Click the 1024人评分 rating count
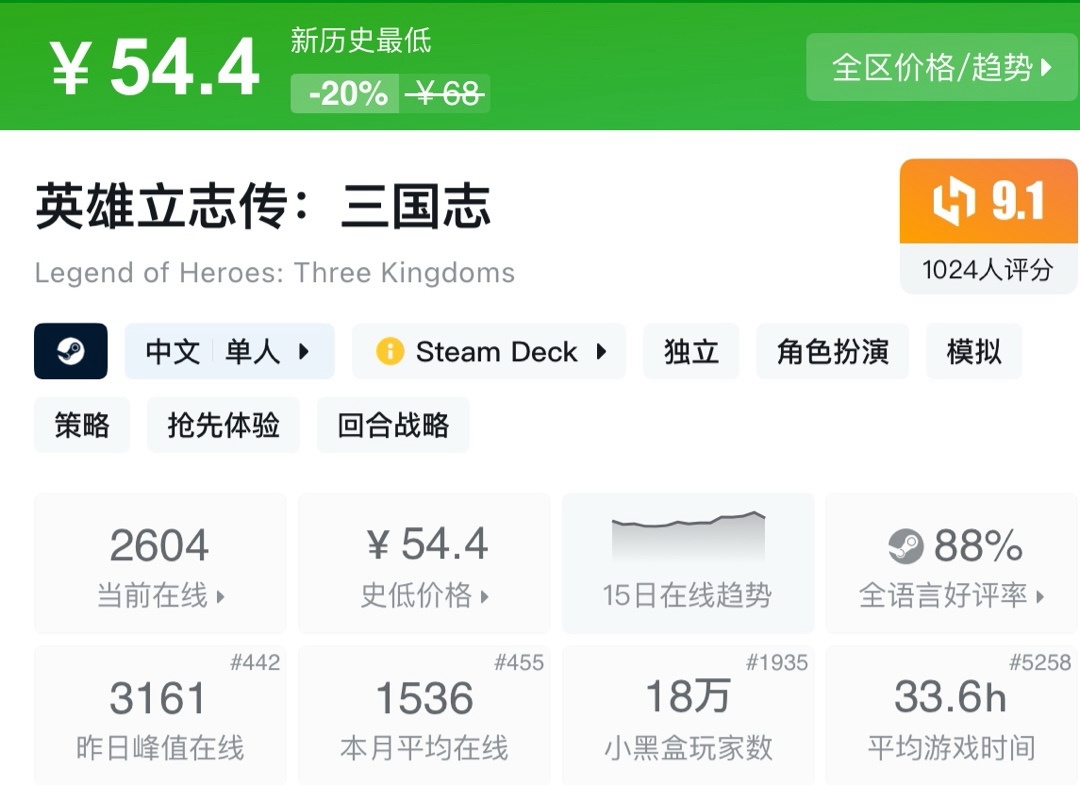 pos(988,270)
